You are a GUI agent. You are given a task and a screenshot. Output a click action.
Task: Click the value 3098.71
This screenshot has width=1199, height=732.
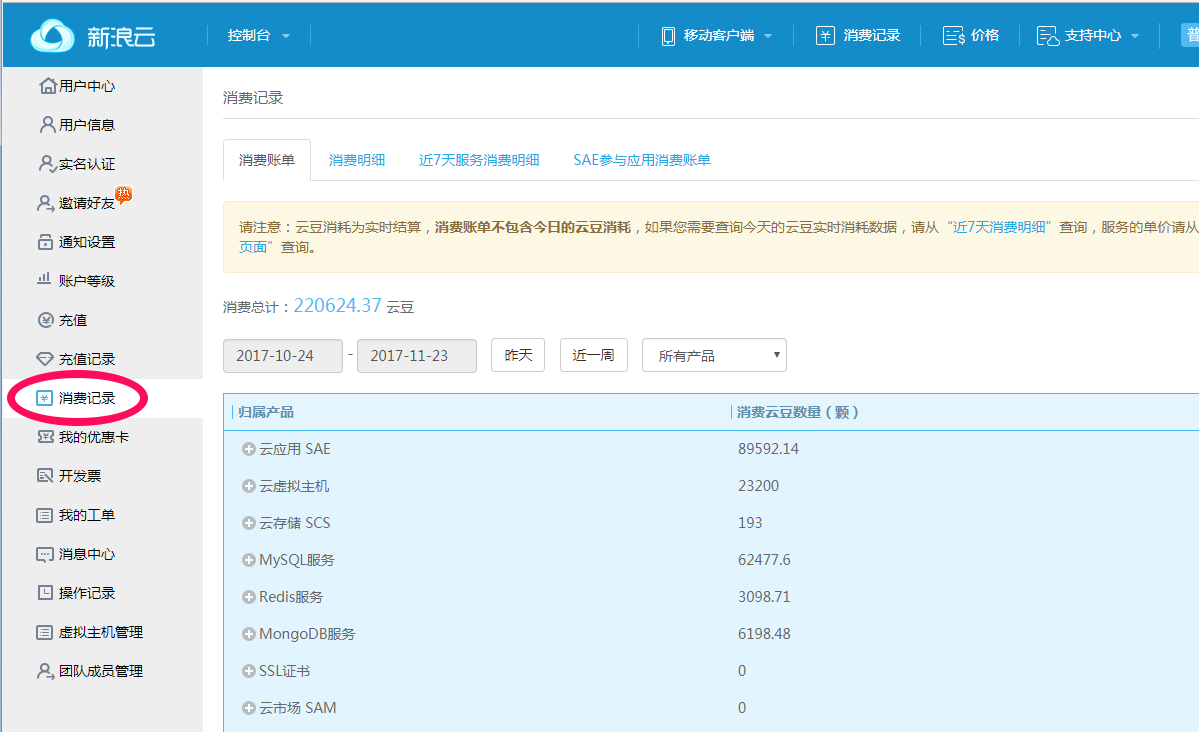(x=765, y=597)
